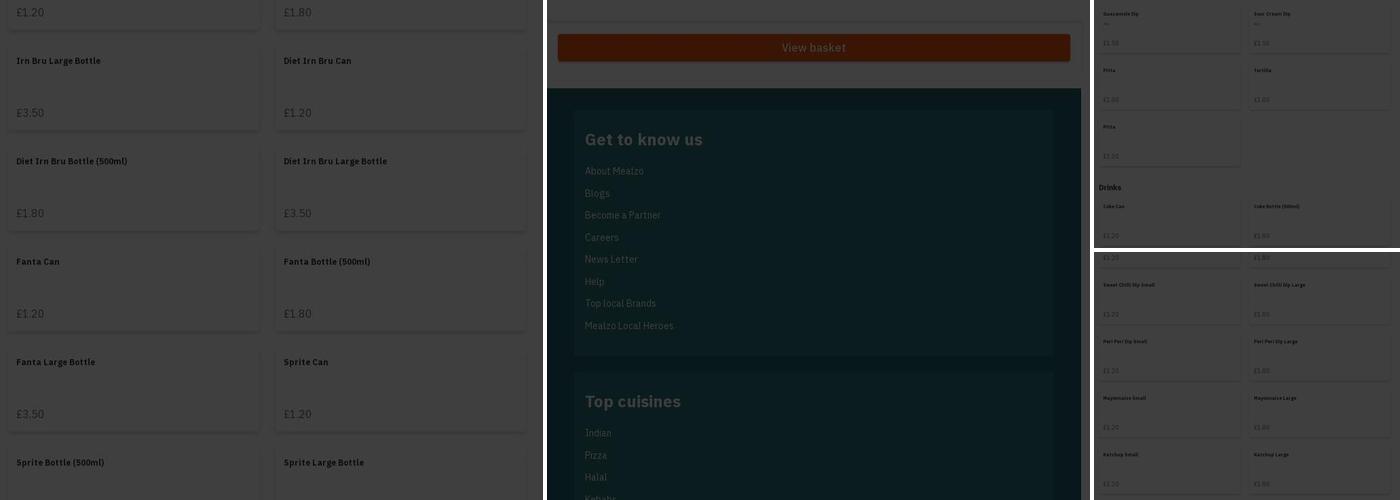Screen dimensions: 1400x500
Task: Visit the Mealzo Local Heroes link
Action: coord(629,325)
